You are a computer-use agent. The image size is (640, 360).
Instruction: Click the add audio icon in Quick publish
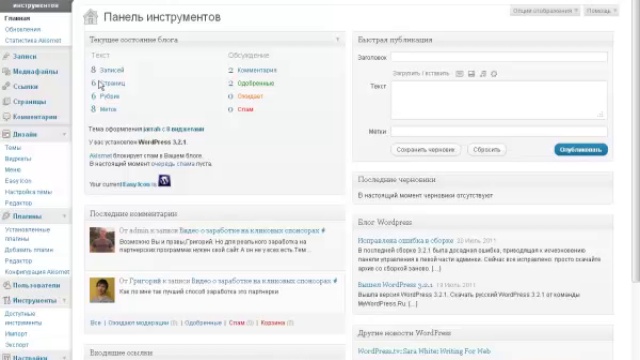[x=483, y=74]
